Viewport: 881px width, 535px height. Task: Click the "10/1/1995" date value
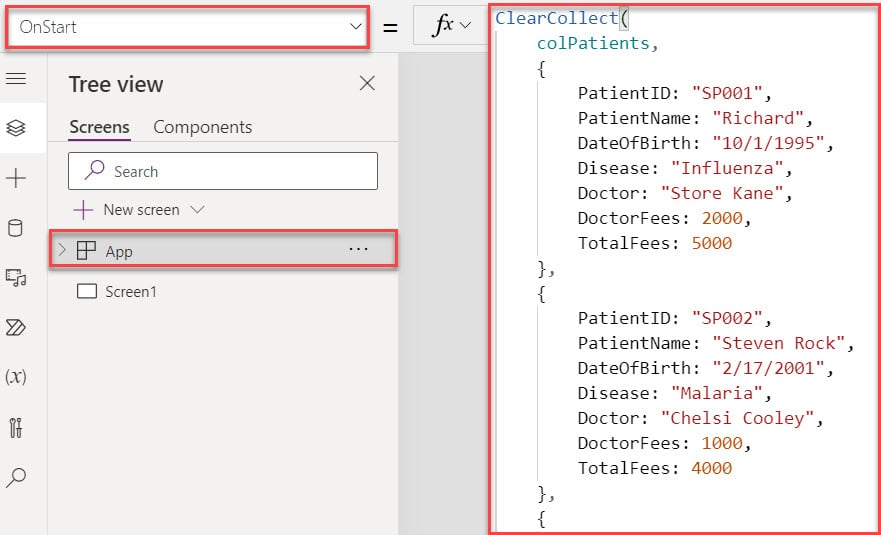pos(768,143)
